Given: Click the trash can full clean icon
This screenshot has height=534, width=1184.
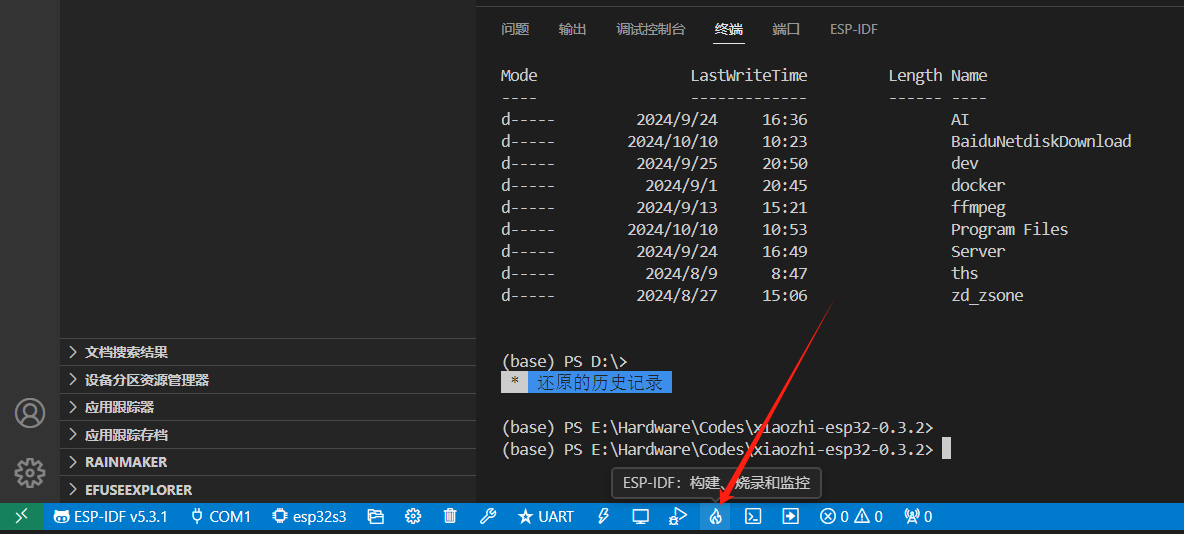Looking at the screenshot, I should pos(450,517).
